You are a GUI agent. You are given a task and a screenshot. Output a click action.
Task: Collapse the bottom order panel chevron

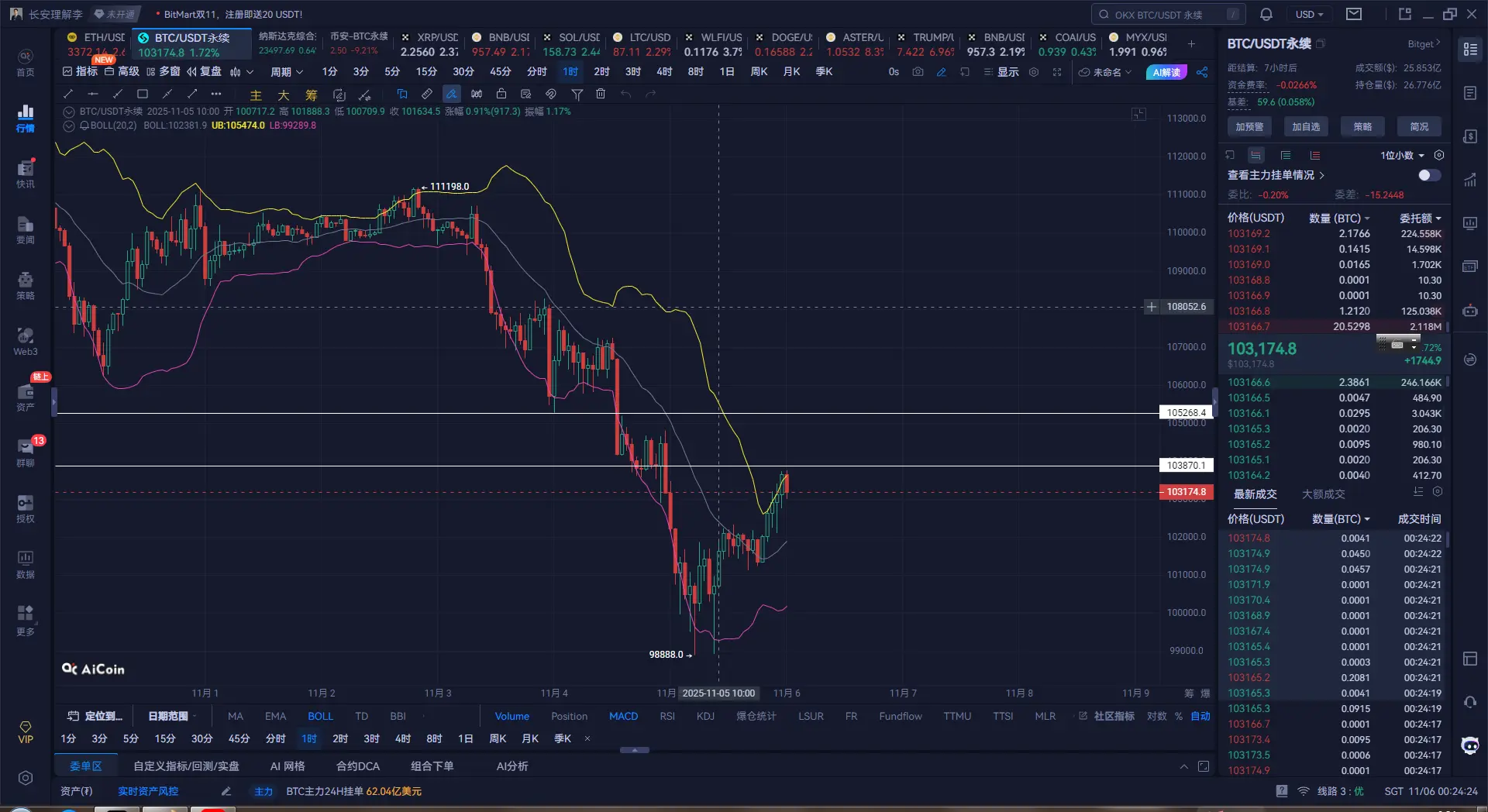(x=1183, y=766)
